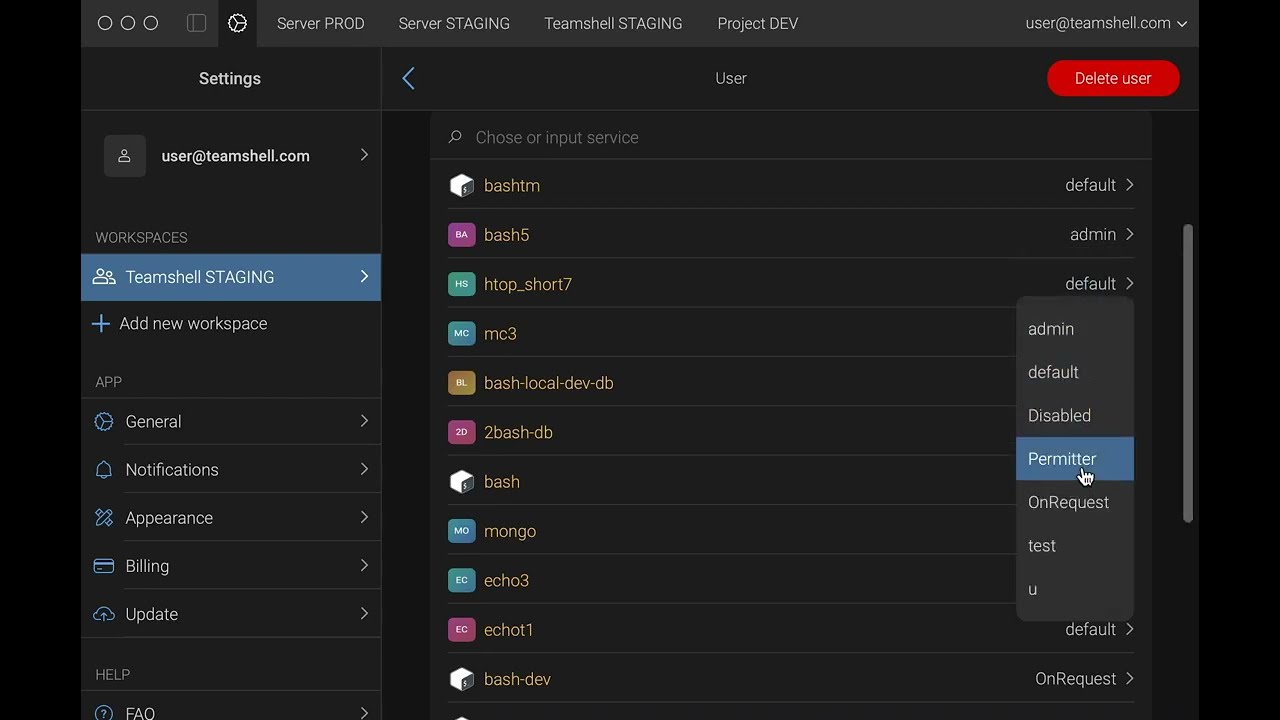This screenshot has height=720, width=1280.
Task: Open the user@teamshell.com account dropdown
Action: point(1106,23)
